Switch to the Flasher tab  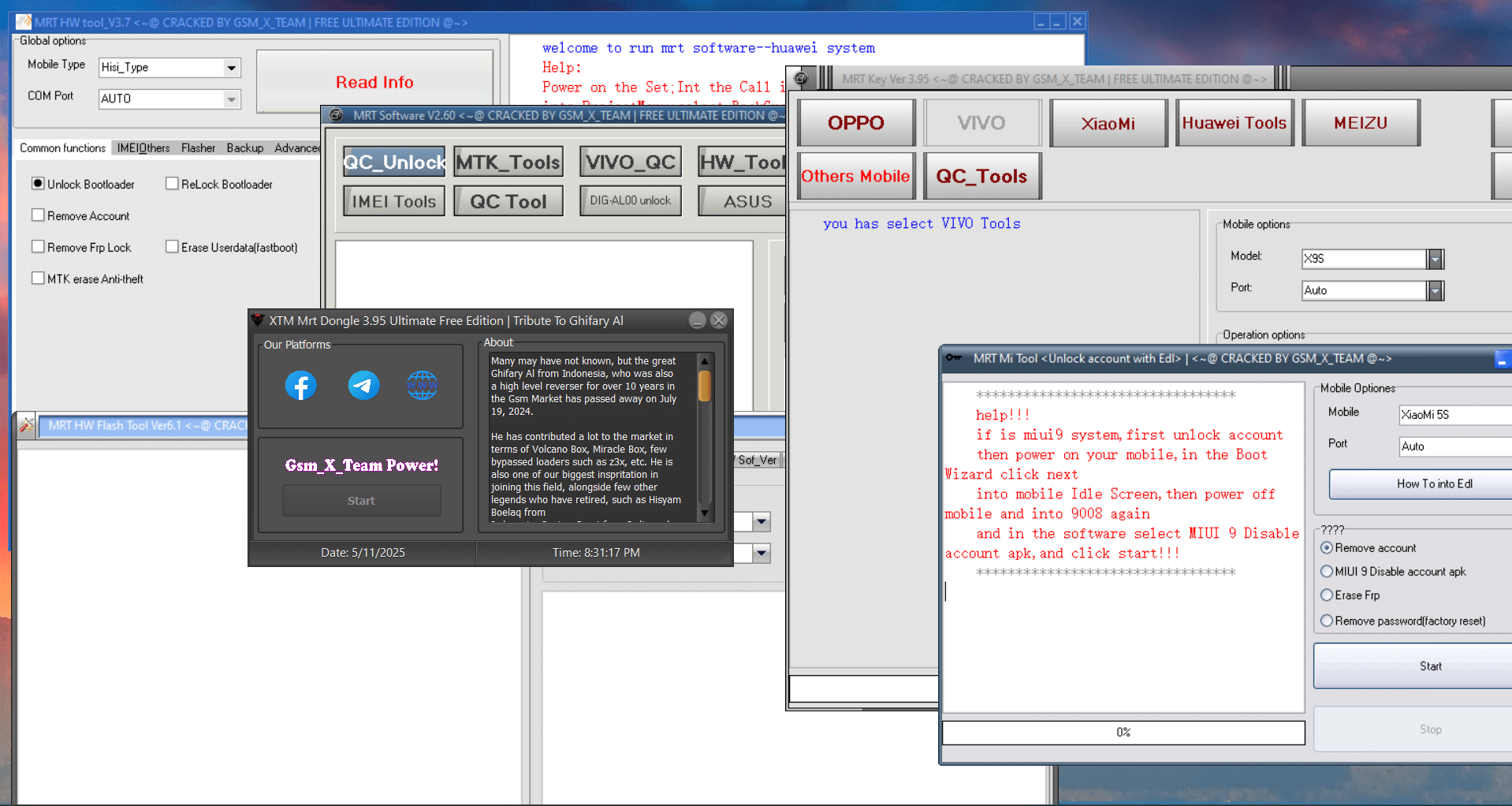point(198,148)
